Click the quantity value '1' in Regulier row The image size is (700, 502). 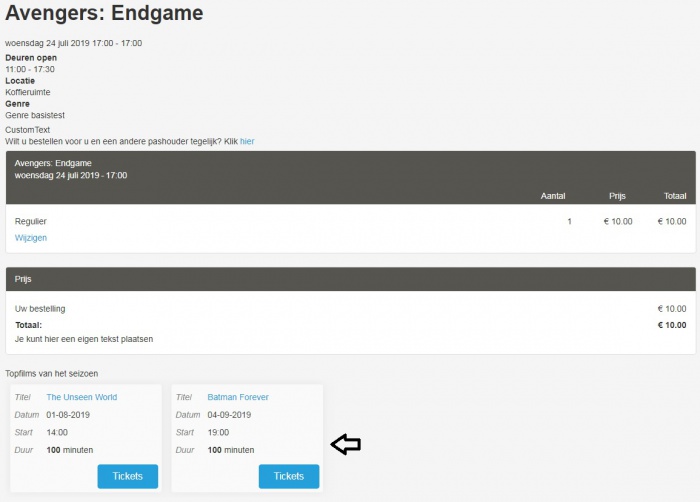pyautogui.click(x=570, y=222)
